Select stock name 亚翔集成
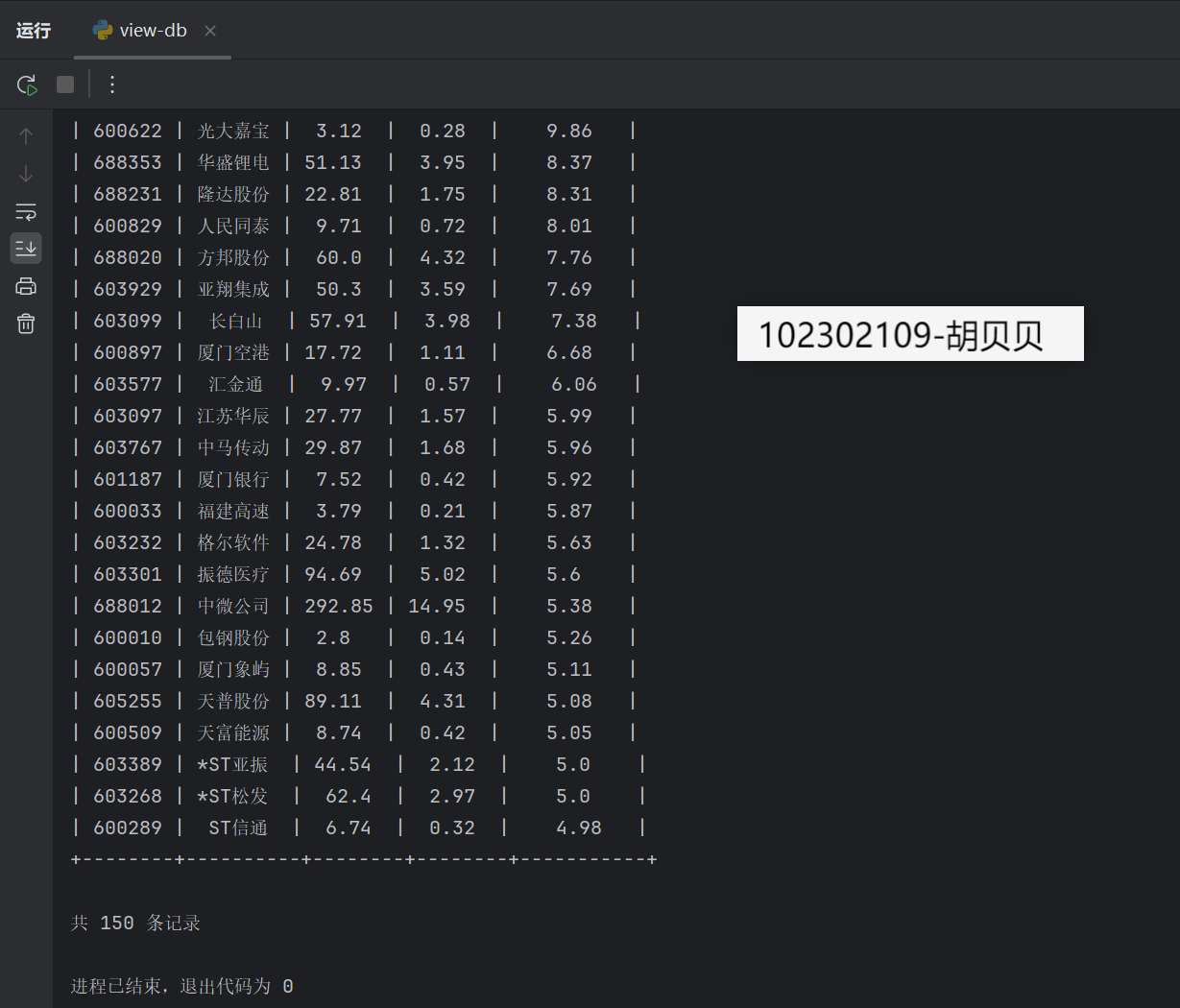Viewport: 1180px width, 1008px height. tap(233, 289)
